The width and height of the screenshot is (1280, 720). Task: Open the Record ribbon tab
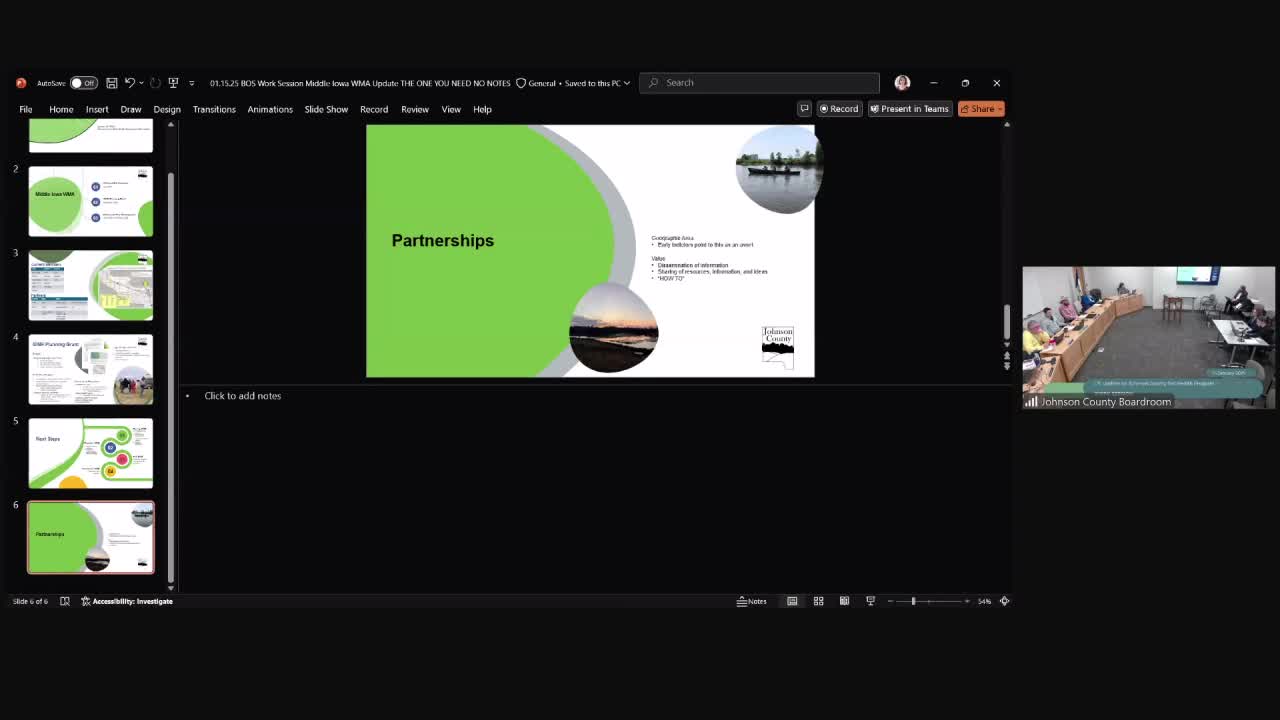[x=374, y=109]
